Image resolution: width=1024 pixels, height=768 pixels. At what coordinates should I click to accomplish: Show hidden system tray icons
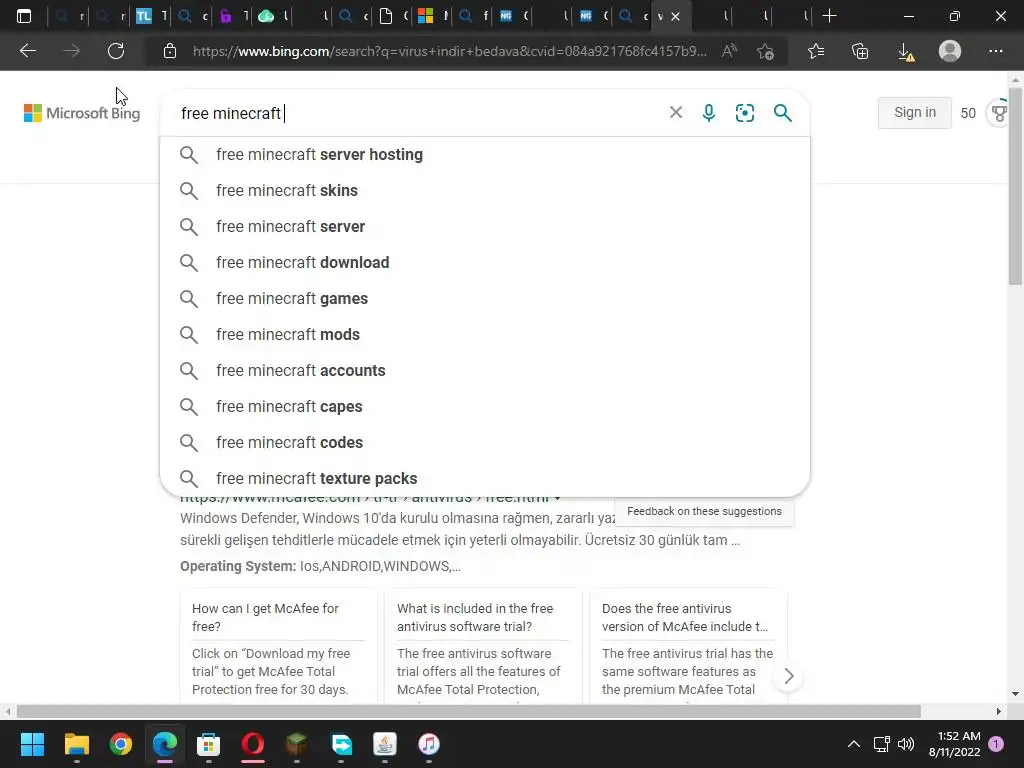pyautogui.click(x=854, y=744)
